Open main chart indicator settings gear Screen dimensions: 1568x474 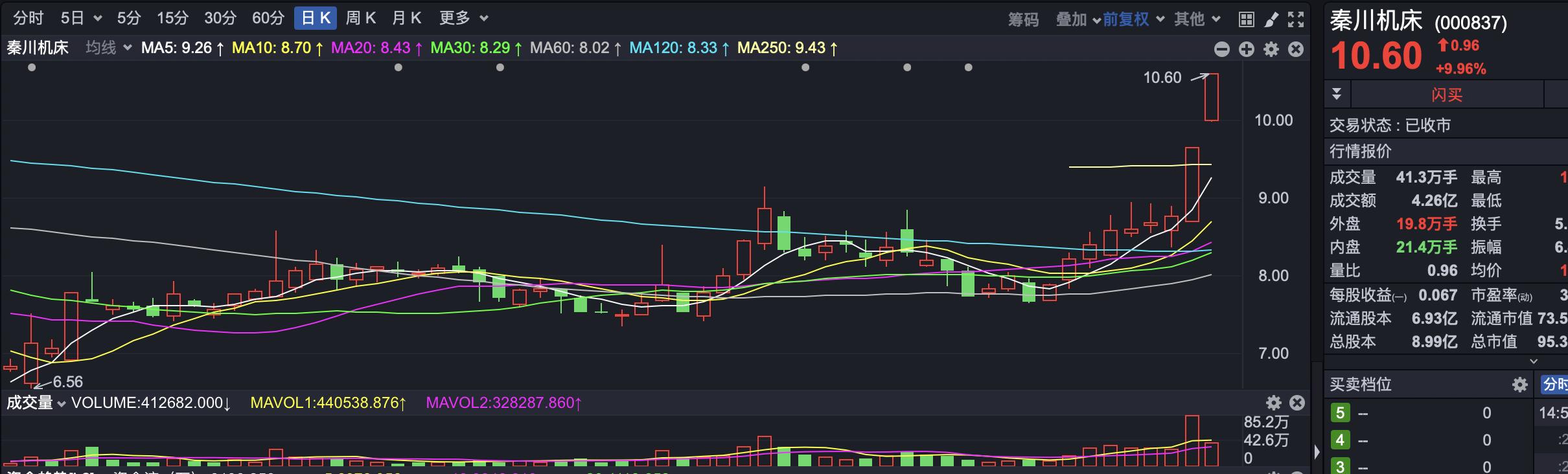click(x=1271, y=49)
